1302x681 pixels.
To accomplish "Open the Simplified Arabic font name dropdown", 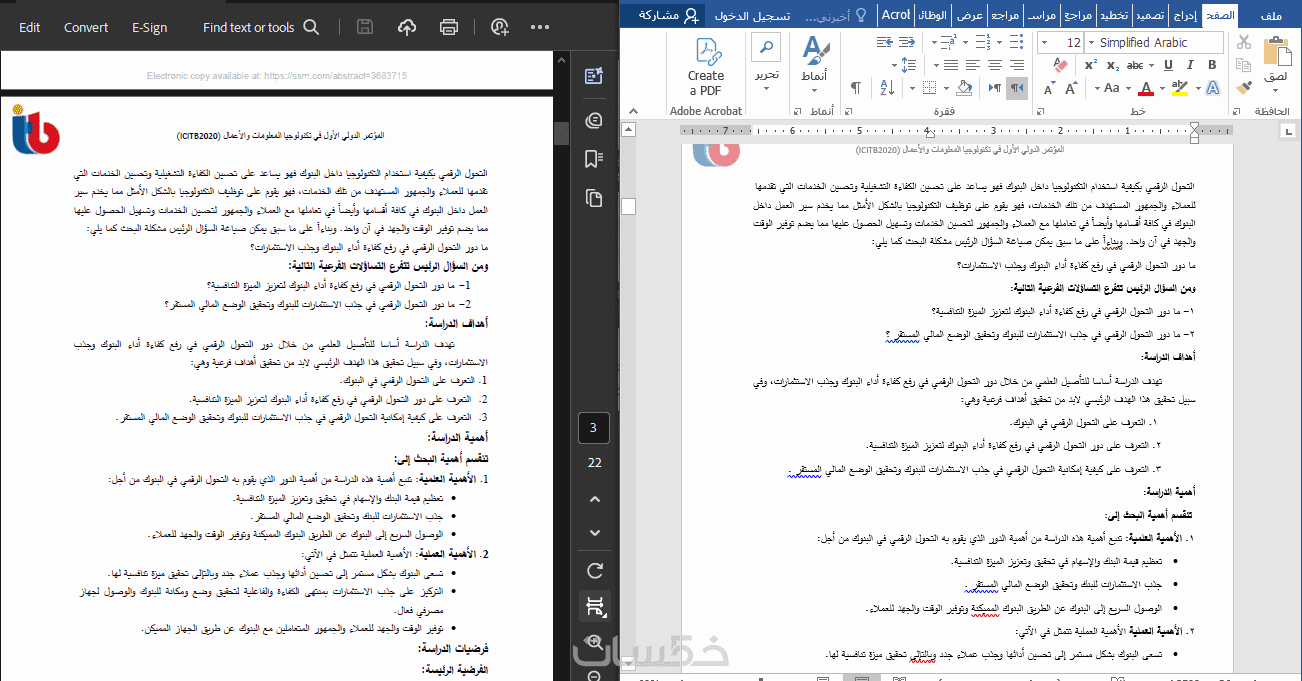I will pyautogui.click(x=1091, y=42).
